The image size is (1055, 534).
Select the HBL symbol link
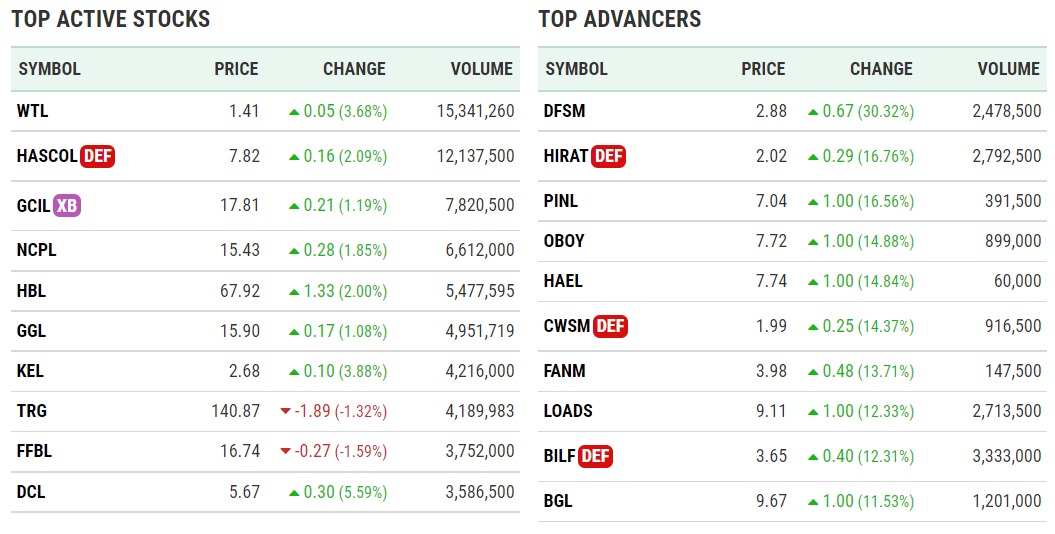(31, 291)
